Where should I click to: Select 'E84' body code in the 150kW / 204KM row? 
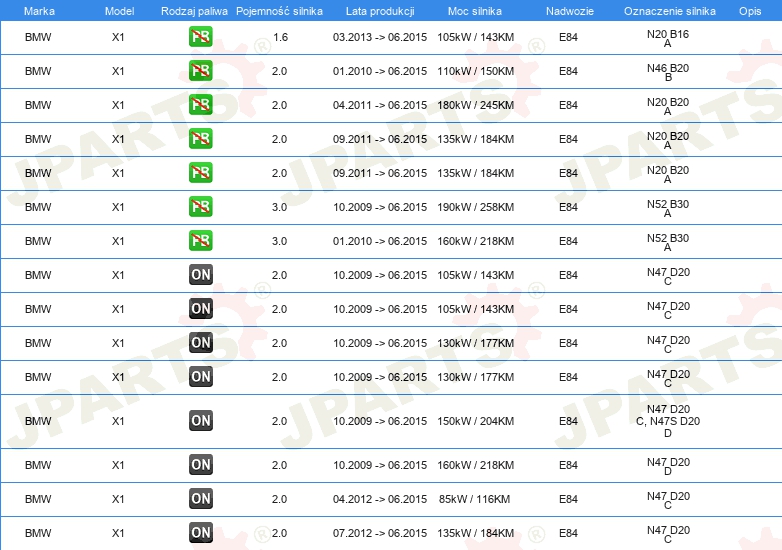point(568,421)
